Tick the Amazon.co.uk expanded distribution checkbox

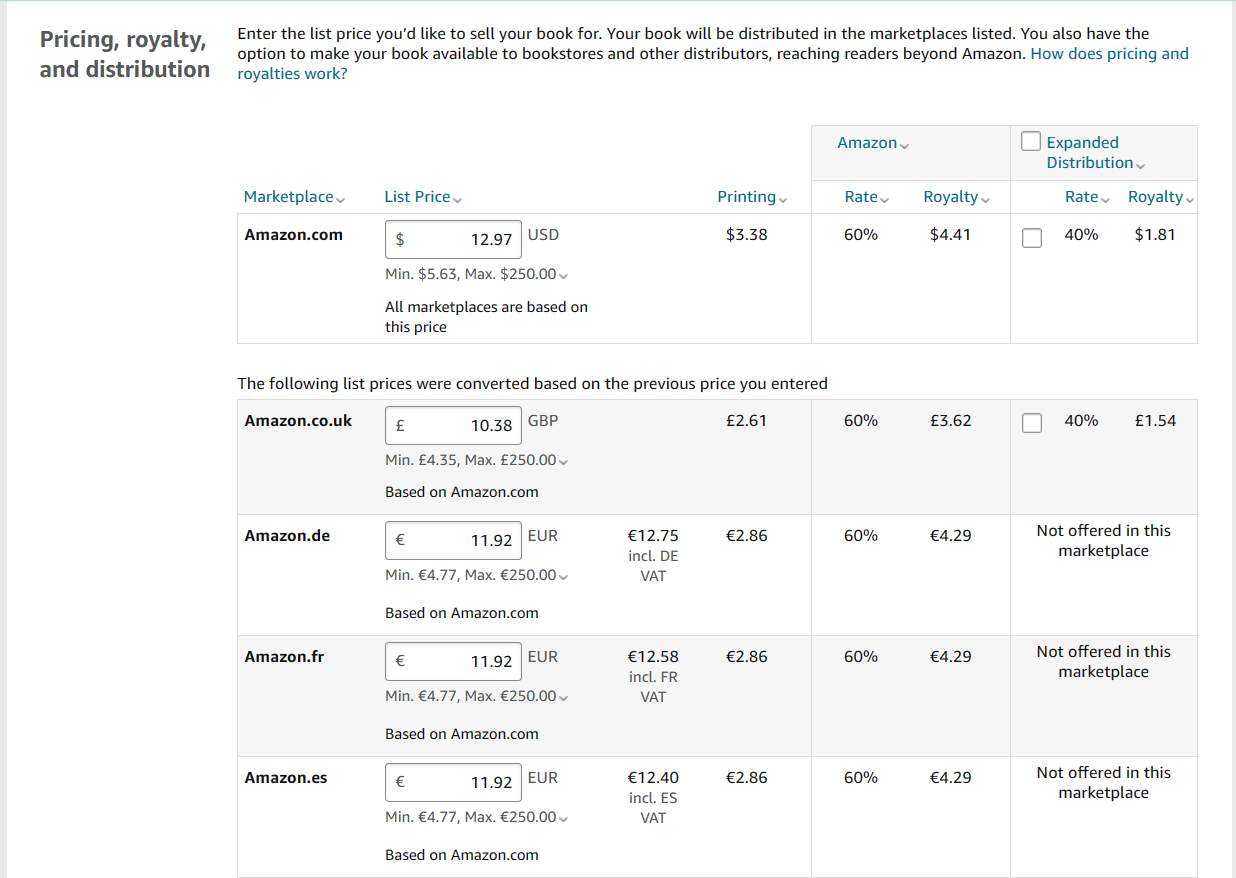coord(1032,423)
